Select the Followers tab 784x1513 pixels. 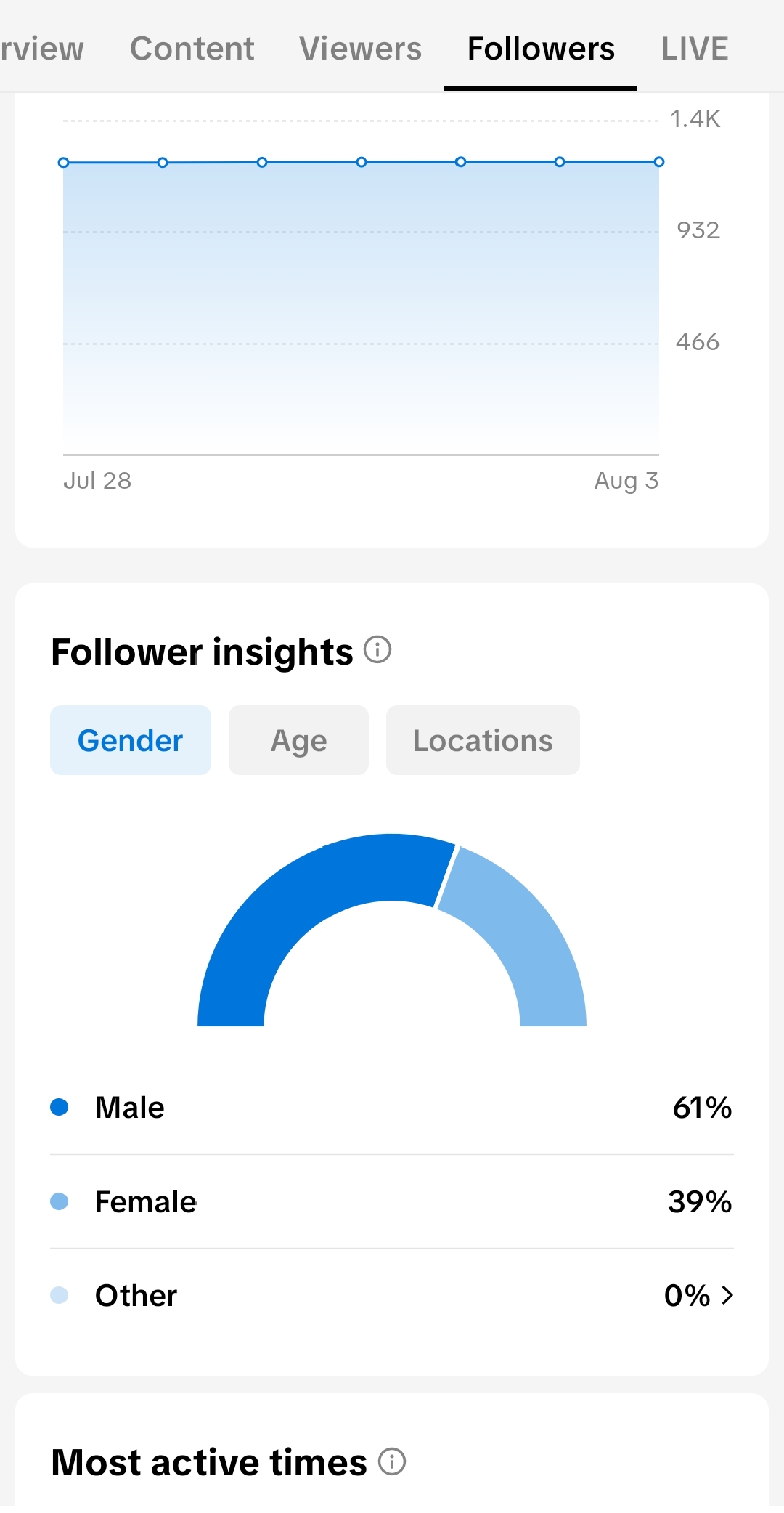click(541, 49)
